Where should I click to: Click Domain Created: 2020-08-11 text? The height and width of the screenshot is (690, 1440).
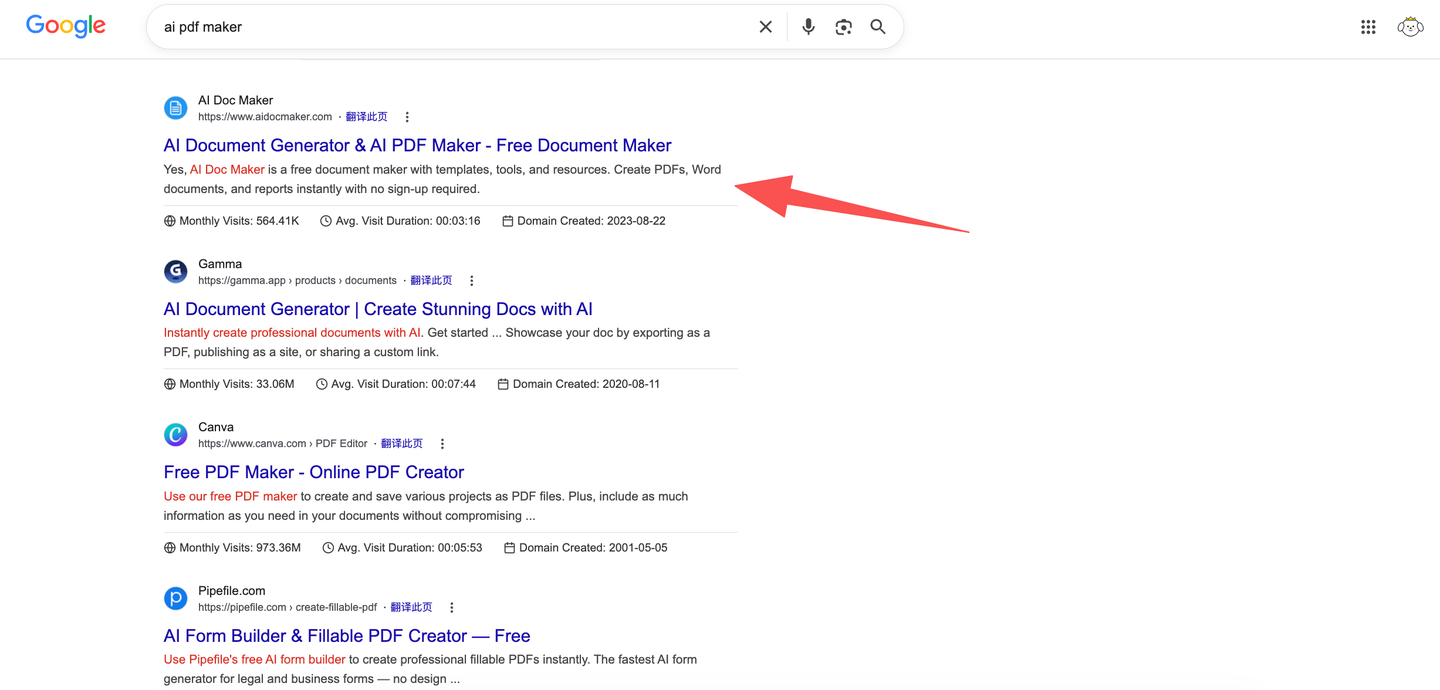coord(586,384)
